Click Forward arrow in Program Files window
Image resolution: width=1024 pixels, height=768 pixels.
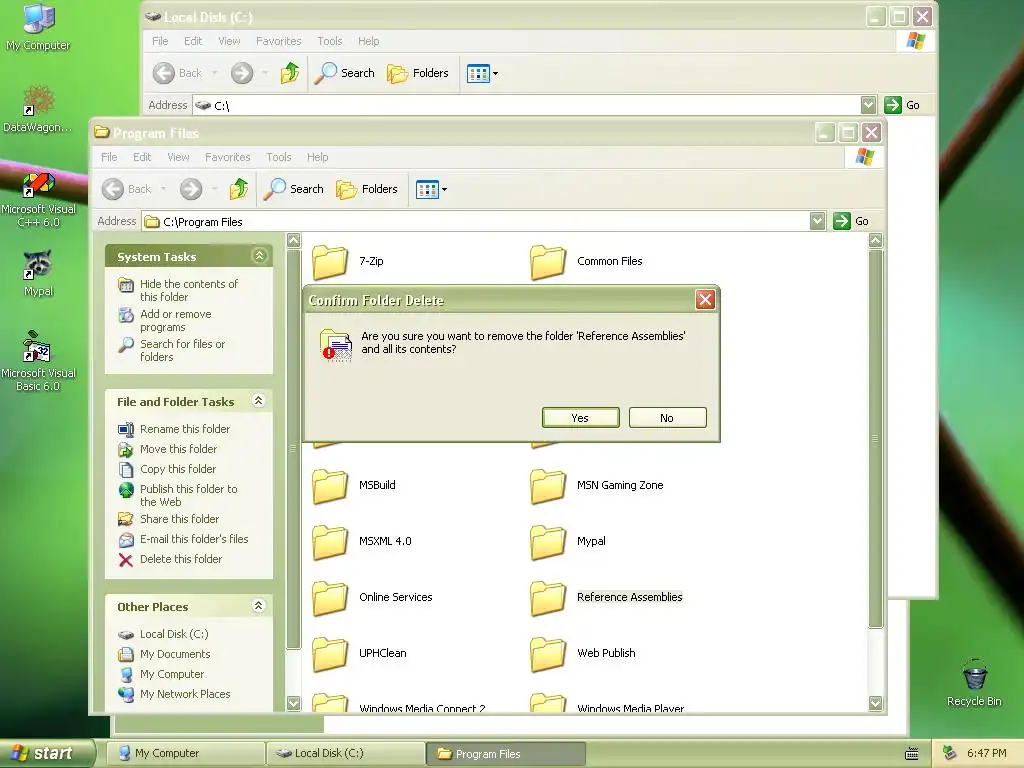click(191, 189)
